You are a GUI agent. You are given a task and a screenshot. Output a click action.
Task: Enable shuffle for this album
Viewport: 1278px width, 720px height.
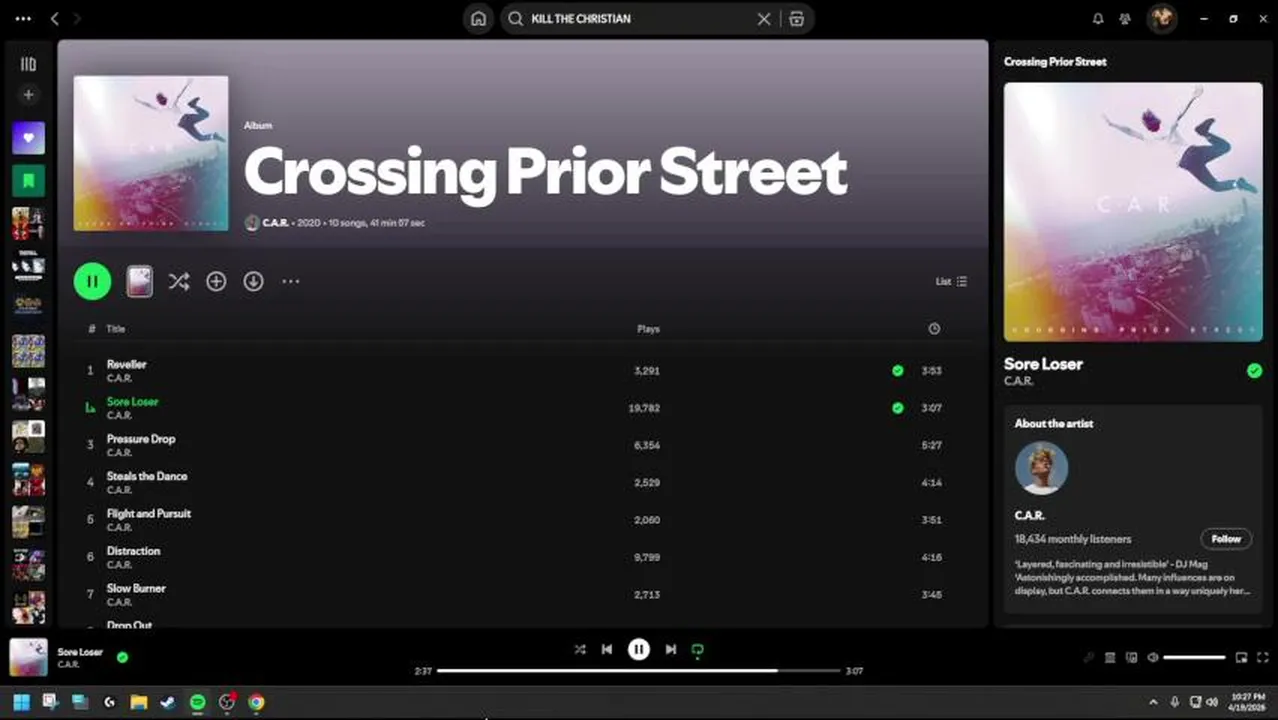178,281
